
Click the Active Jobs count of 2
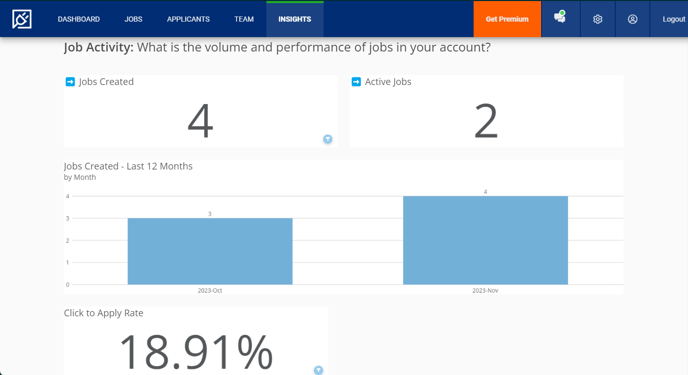point(486,121)
